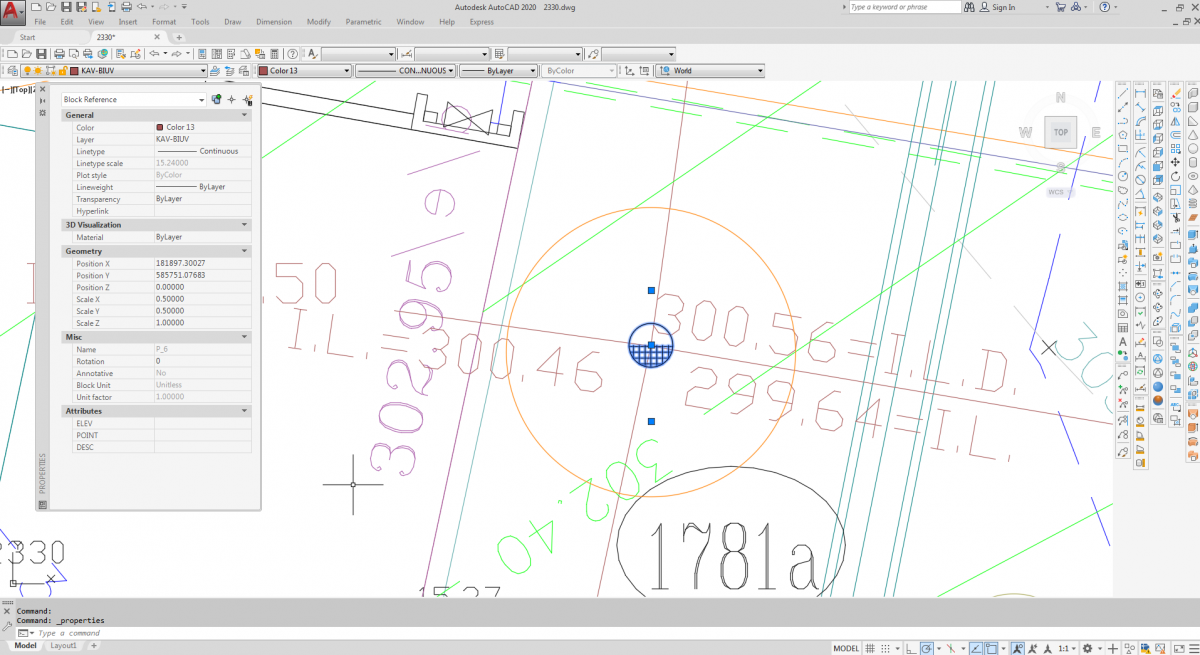Screen dimensions: 1200x655
Task: Select the Rotate modify tool
Action: pos(1176,176)
